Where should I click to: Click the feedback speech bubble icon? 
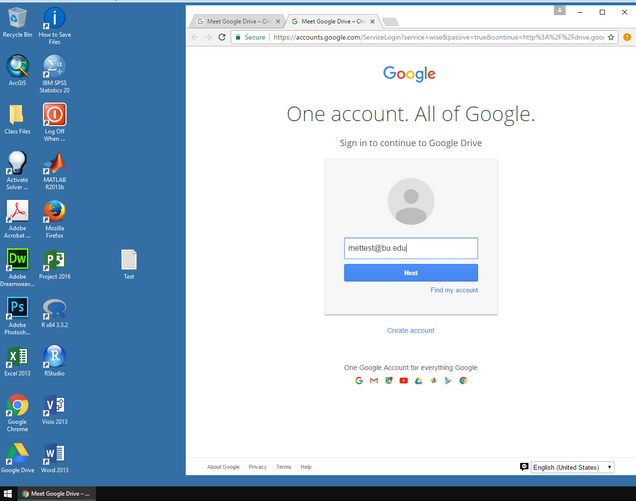[x=524, y=467]
